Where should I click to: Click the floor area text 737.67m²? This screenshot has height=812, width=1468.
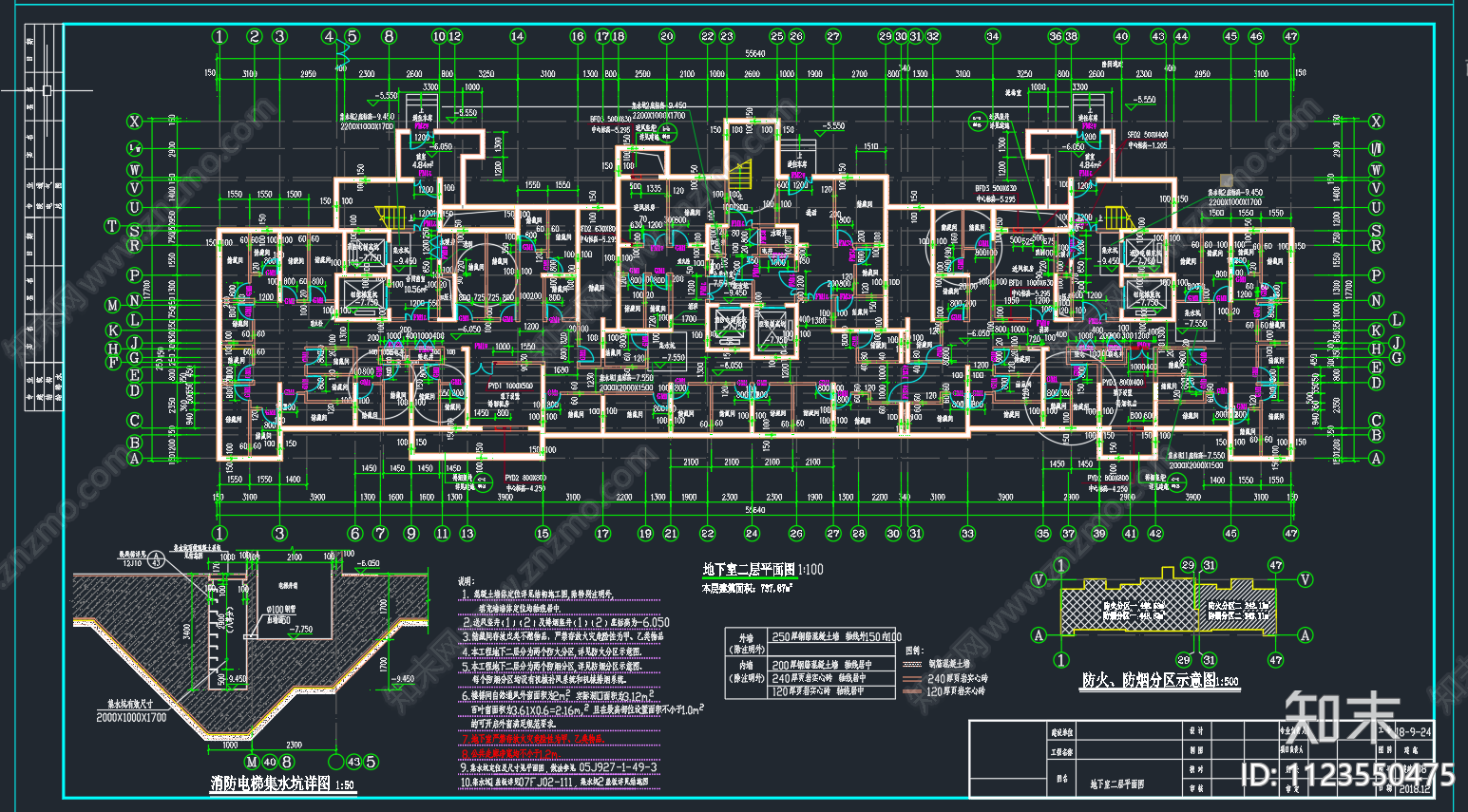[x=777, y=589]
